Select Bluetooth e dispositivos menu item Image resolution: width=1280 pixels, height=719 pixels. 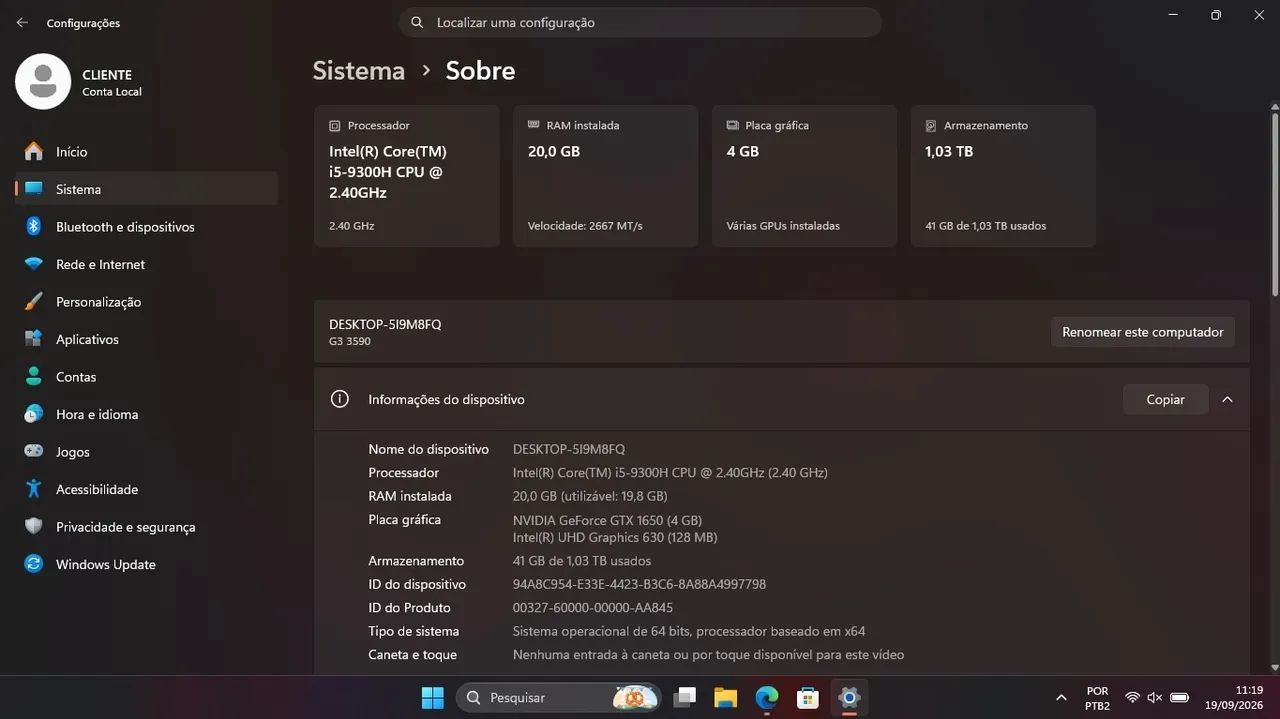coord(146,226)
